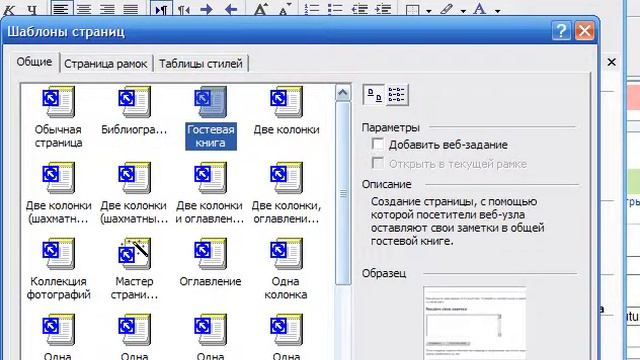Set left-to-right paragraph direction
Screen dimensions: 640x360
tap(161, 9)
